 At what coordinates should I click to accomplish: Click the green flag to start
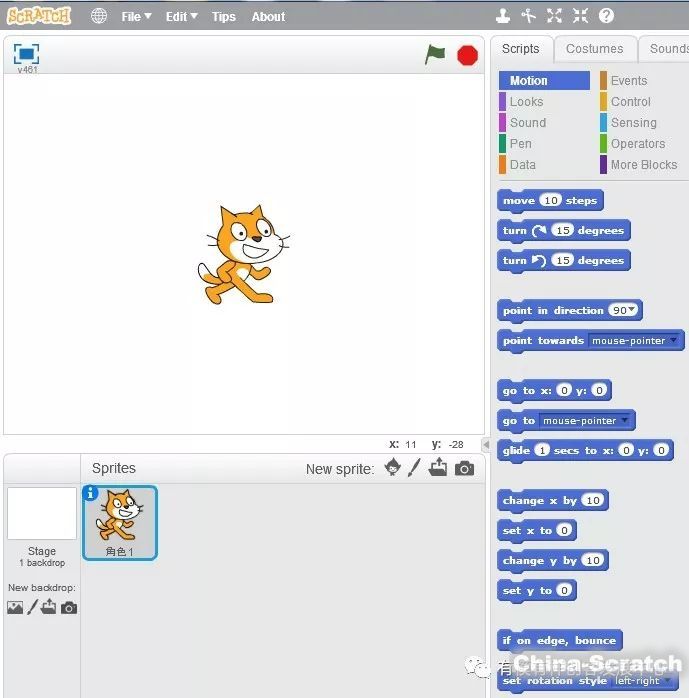pyautogui.click(x=435, y=55)
